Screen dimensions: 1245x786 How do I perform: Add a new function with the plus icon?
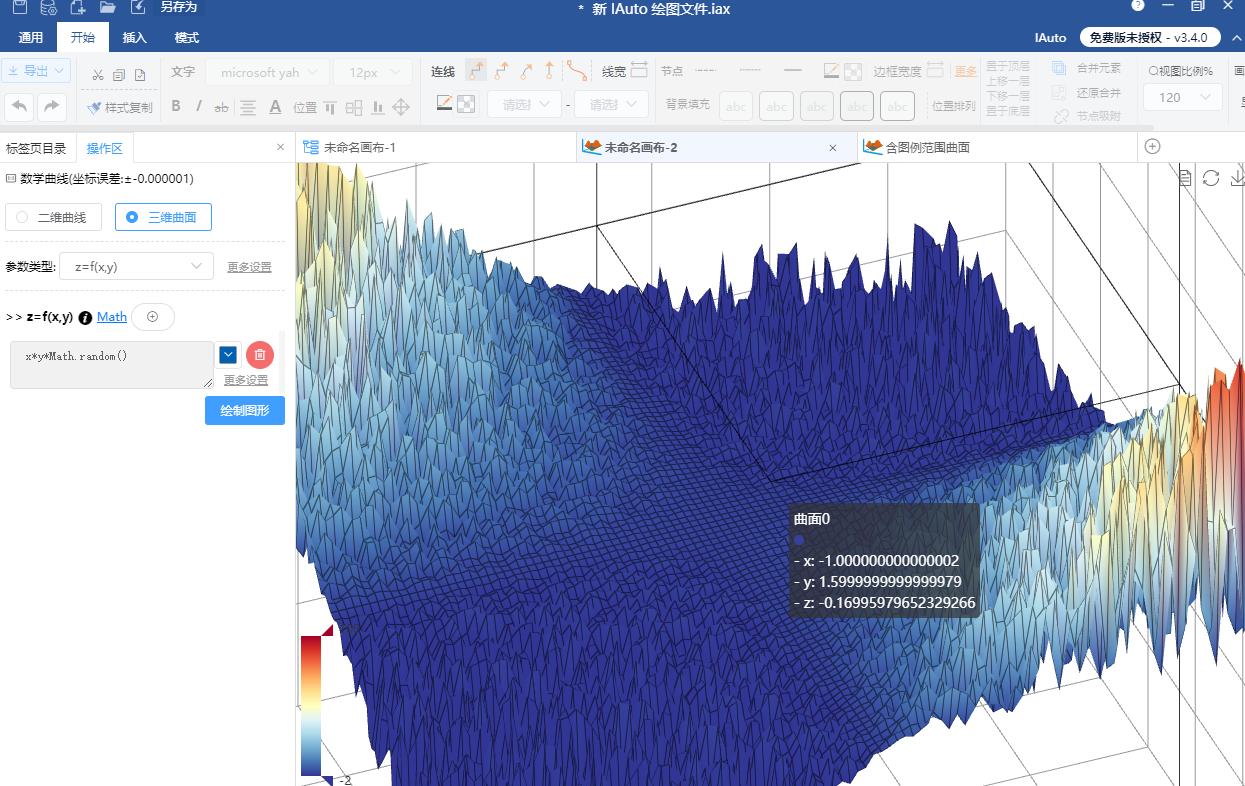[153, 317]
